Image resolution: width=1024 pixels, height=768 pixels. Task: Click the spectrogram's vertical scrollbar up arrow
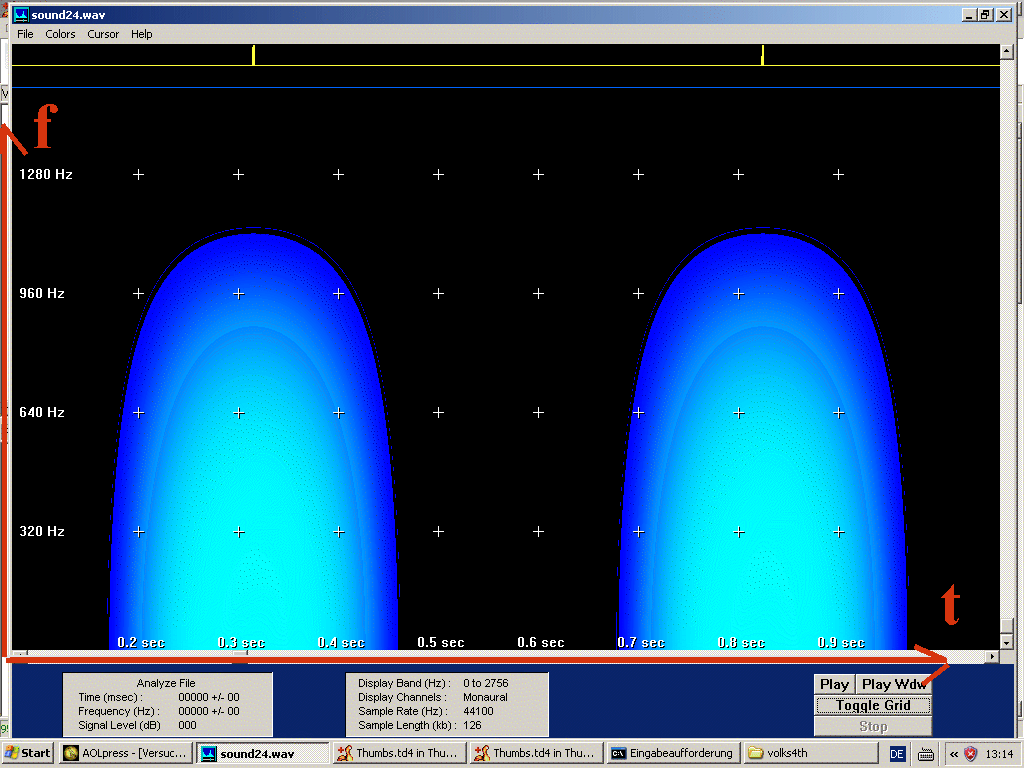click(1007, 51)
